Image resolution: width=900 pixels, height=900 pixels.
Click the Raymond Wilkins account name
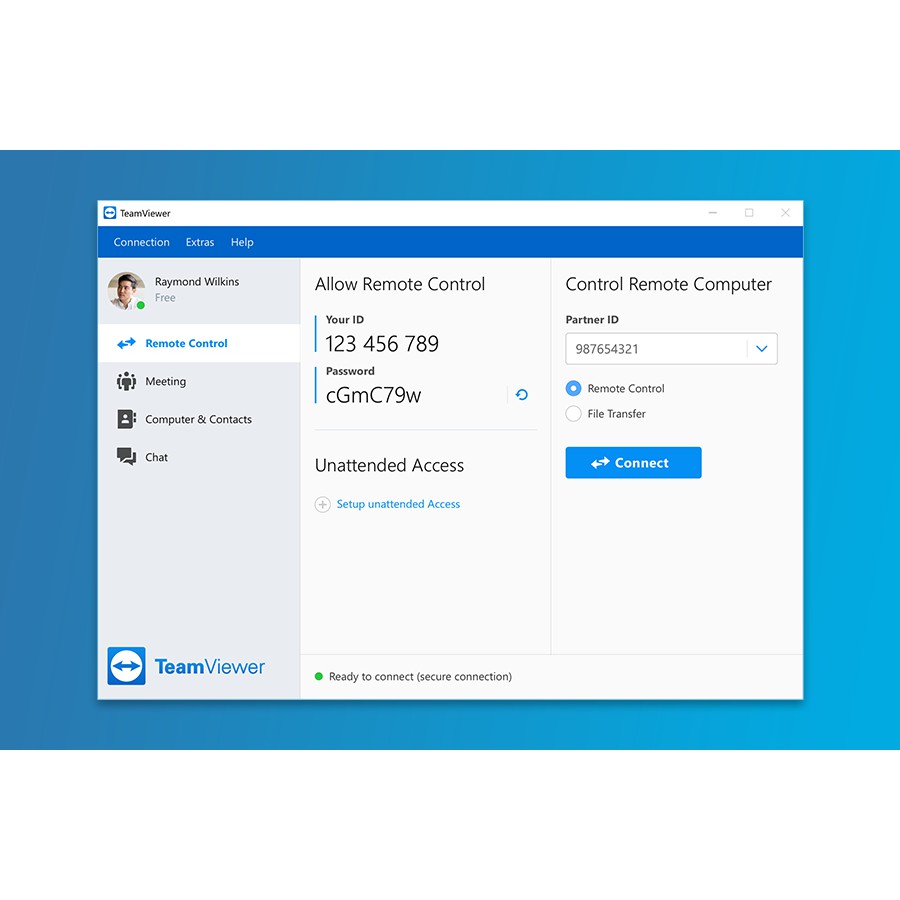tap(197, 282)
